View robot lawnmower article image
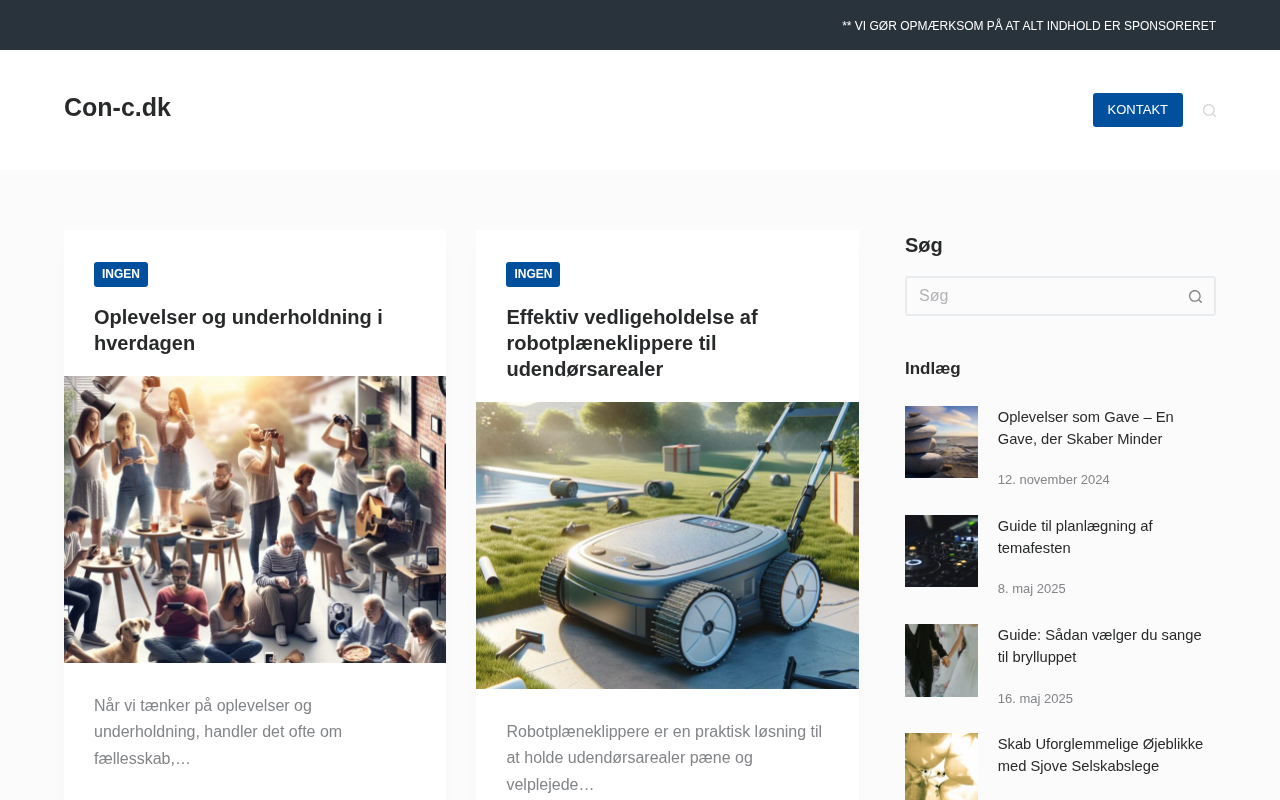This screenshot has width=1280, height=800. click(667, 545)
